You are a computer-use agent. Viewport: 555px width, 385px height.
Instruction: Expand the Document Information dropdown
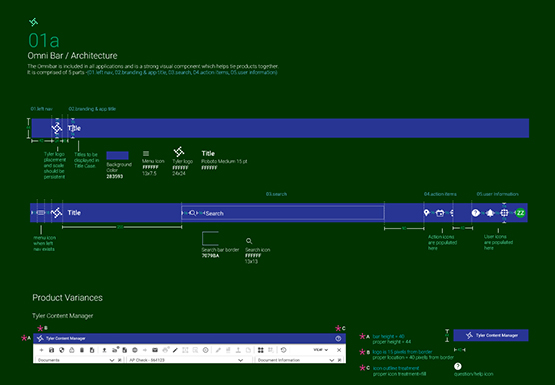coord(297,360)
